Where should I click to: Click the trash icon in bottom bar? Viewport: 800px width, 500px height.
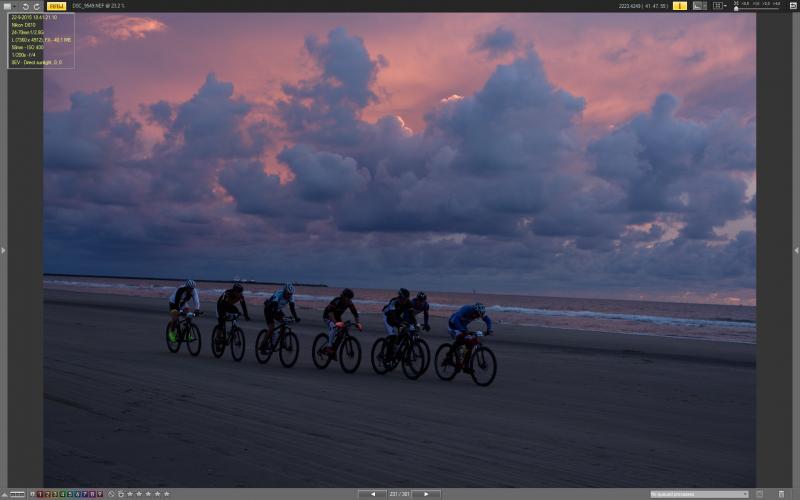click(781, 494)
